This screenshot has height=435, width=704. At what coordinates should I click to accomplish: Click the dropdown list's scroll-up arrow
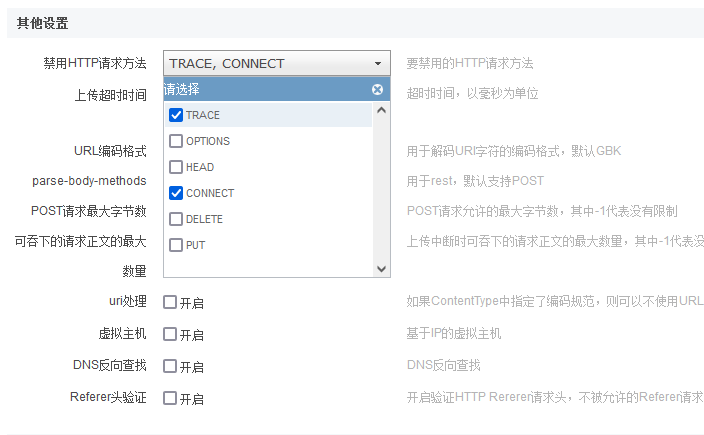[x=382, y=110]
